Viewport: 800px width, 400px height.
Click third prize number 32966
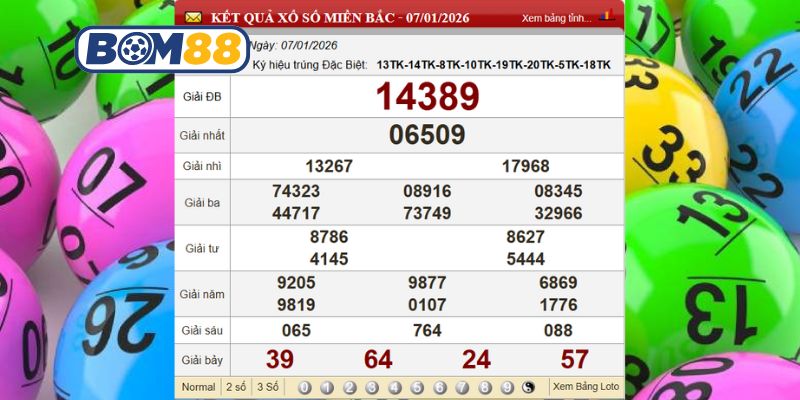[558, 213]
